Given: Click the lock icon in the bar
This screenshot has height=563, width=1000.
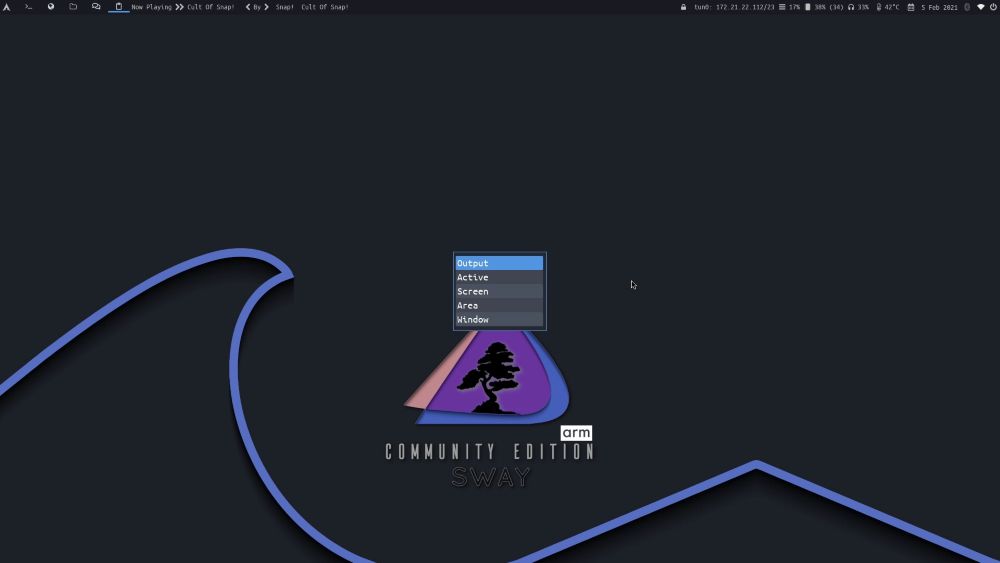Looking at the screenshot, I should [683, 7].
